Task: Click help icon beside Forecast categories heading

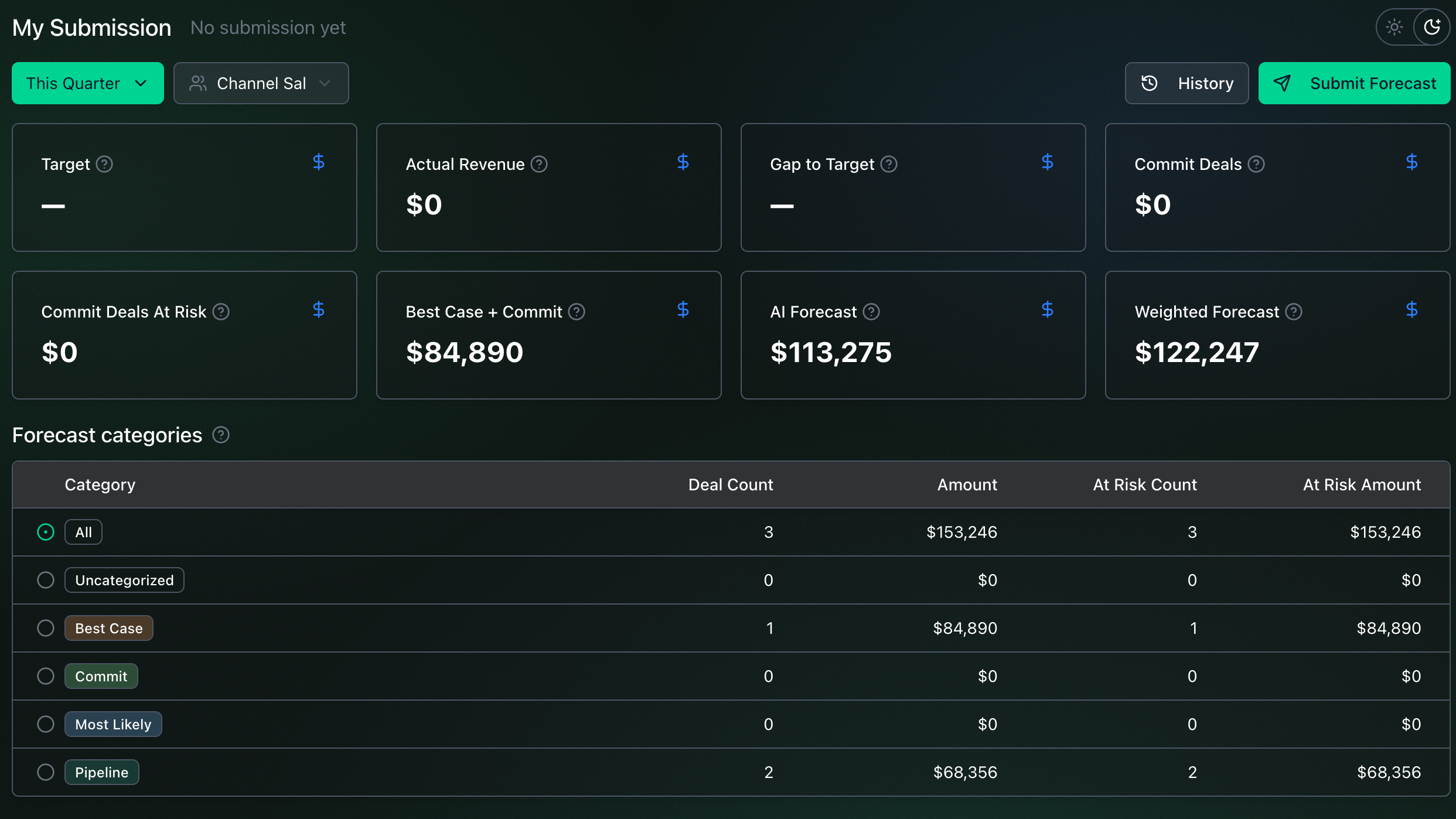Action: 221,435
